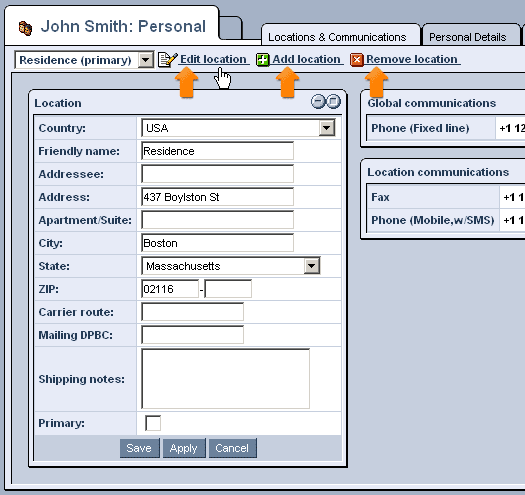
Task: Click the Friendly name field containing Residence
Action: coord(217,151)
